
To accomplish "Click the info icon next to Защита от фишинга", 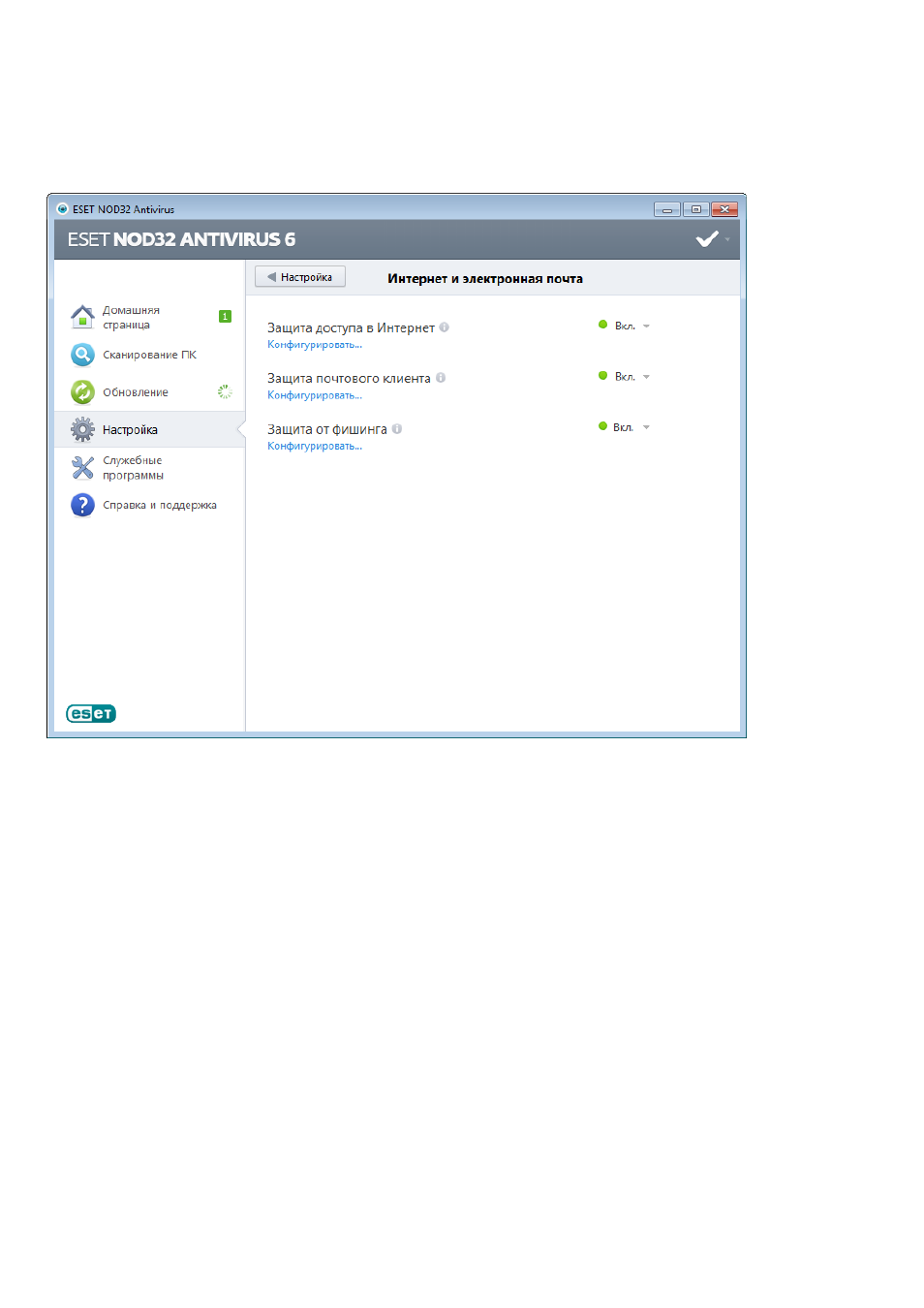I will pyautogui.click(x=396, y=428).
